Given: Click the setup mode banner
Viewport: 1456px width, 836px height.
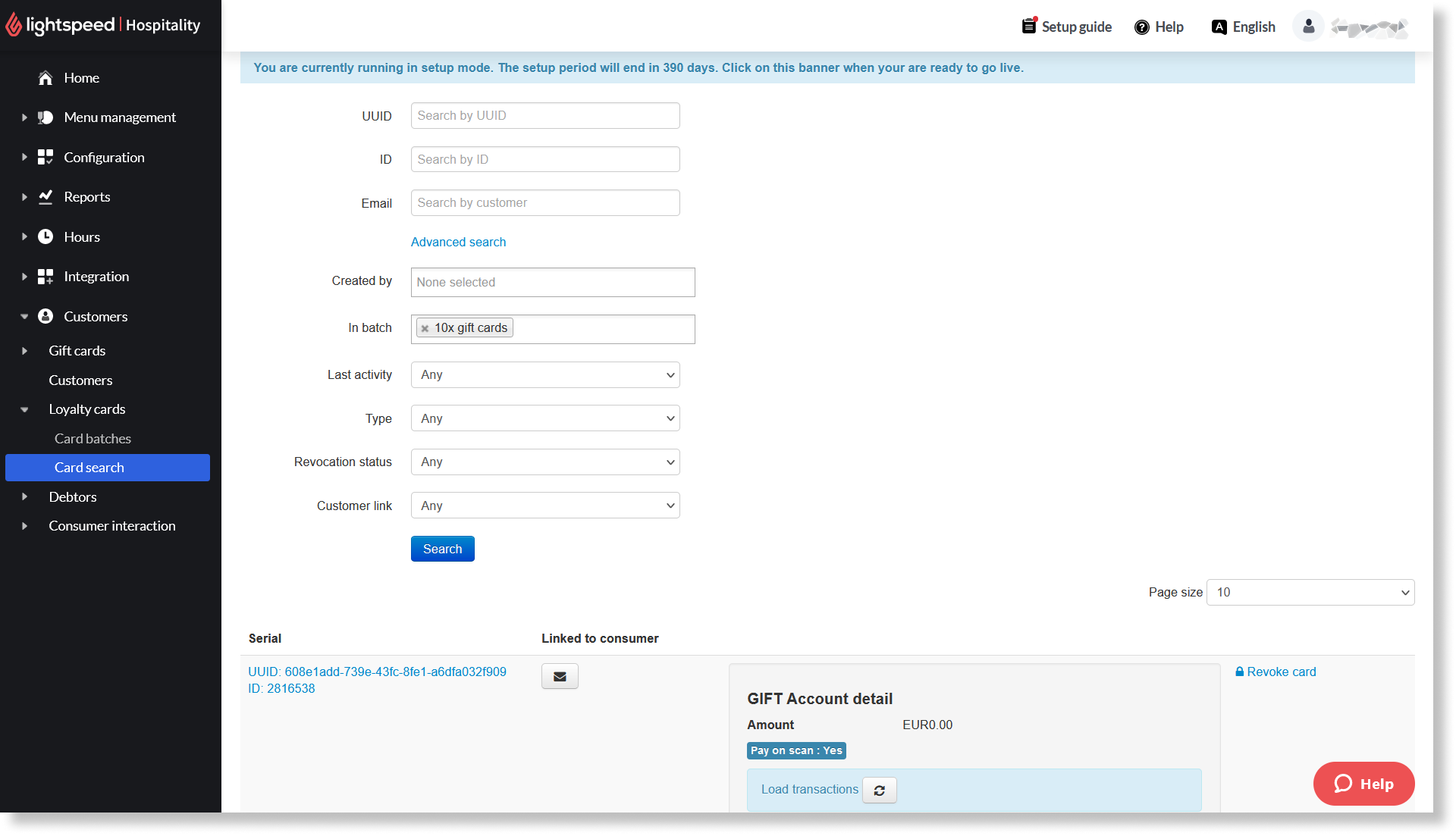Looking at the screenshot, I should pos(827,67).
